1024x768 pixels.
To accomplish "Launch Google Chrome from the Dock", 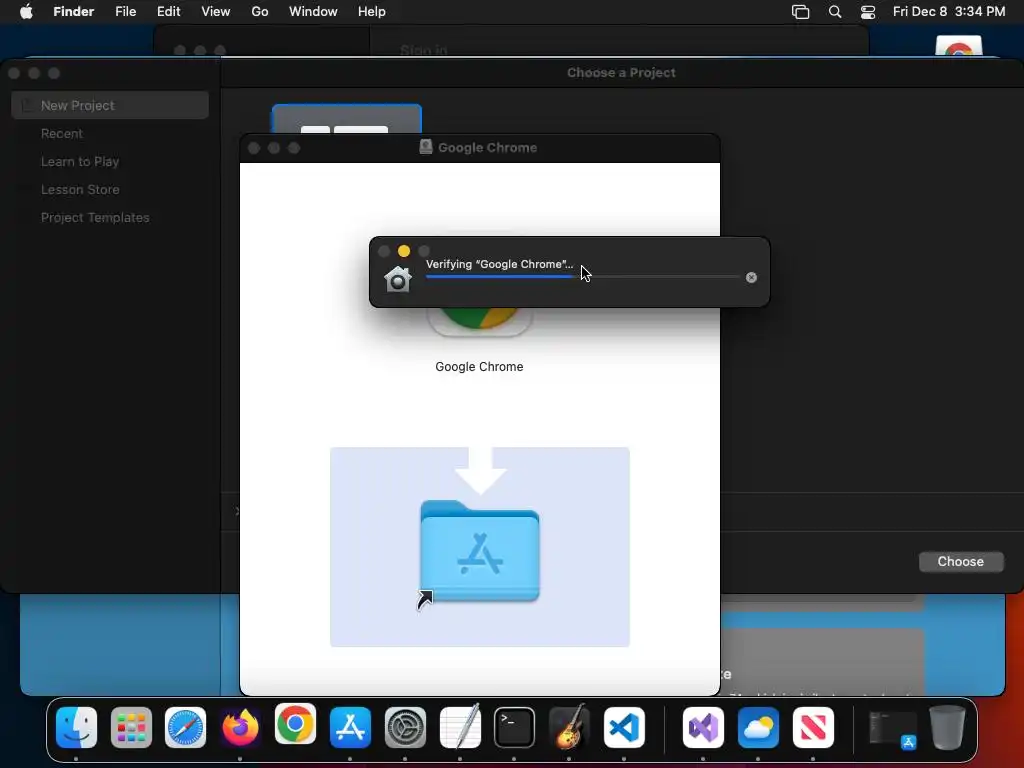I will pos(295,724).
